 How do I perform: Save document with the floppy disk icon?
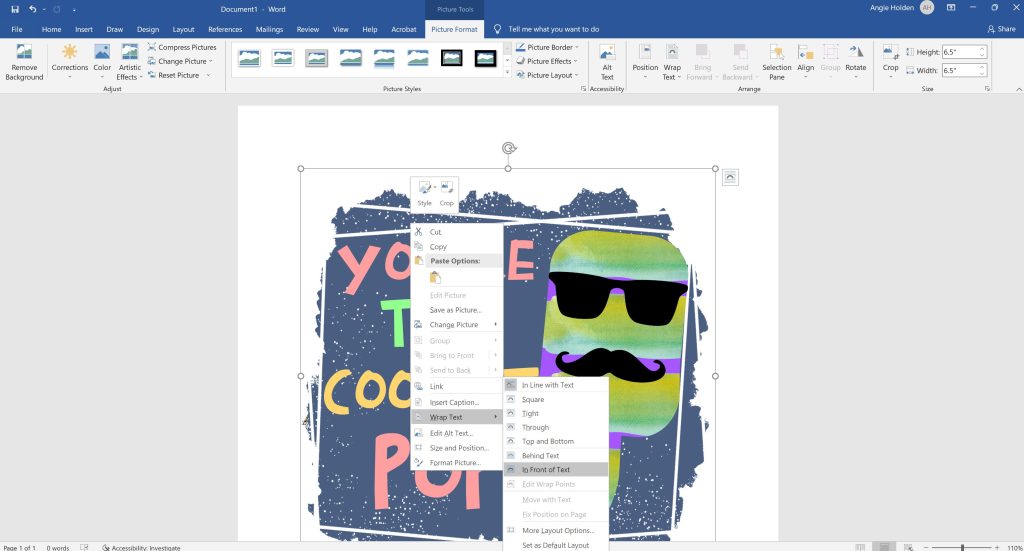point(15,9)
